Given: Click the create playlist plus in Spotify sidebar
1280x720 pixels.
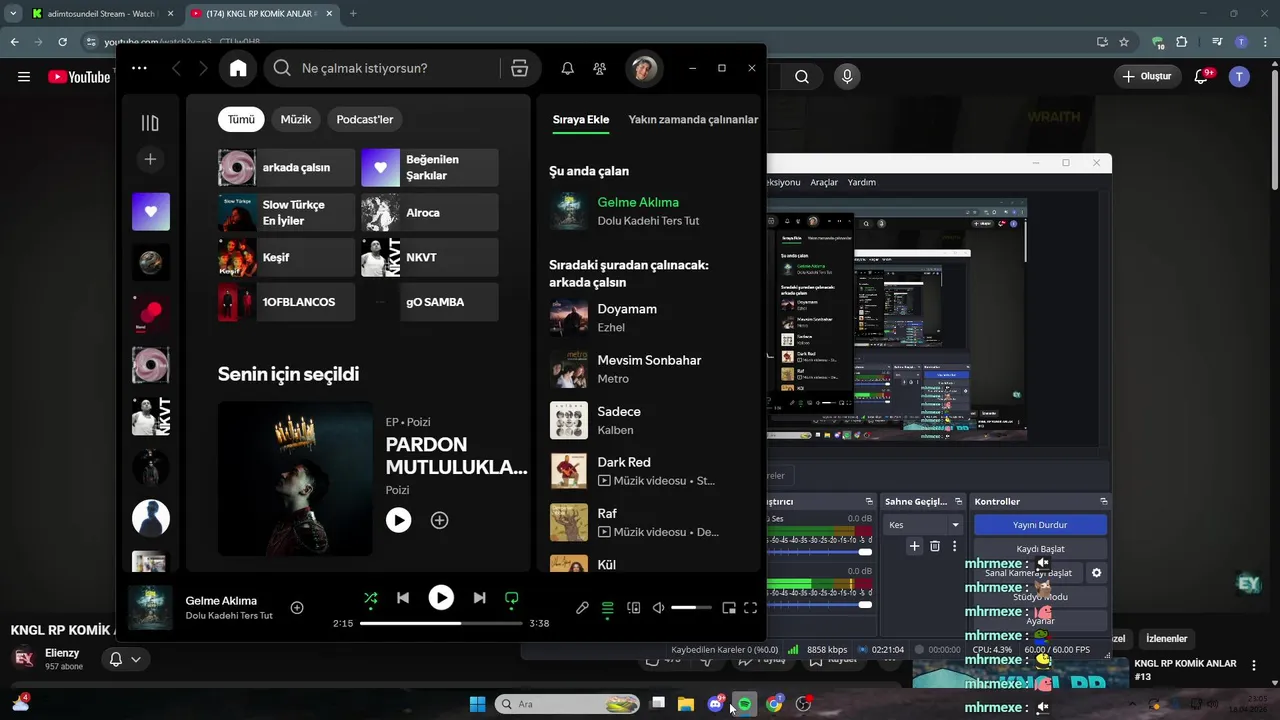Looking at the screenshot, I should tap(150, 159).
